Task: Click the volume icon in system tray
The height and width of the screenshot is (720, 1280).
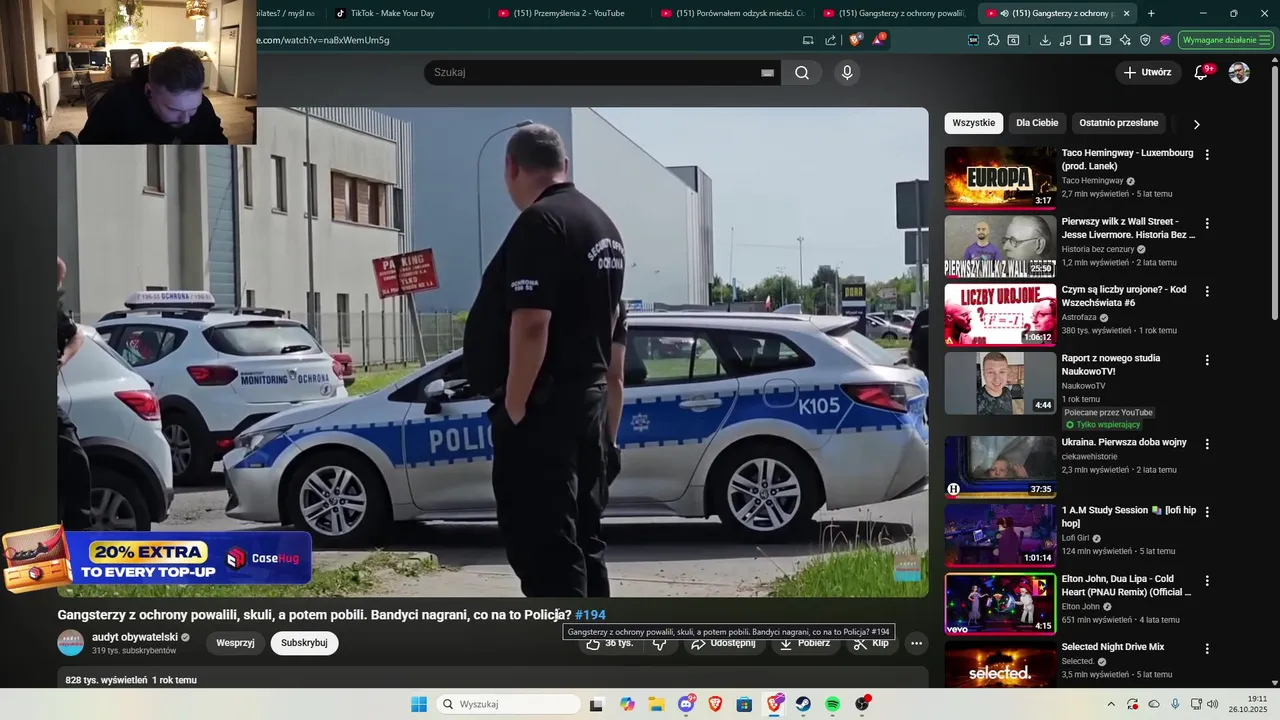Action: pos(1213,704)
